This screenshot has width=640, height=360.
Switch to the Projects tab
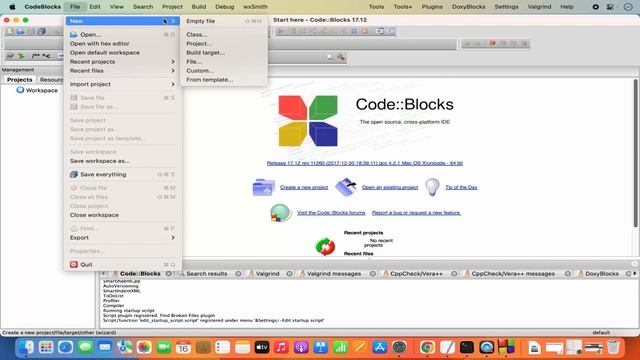[20, 80]
